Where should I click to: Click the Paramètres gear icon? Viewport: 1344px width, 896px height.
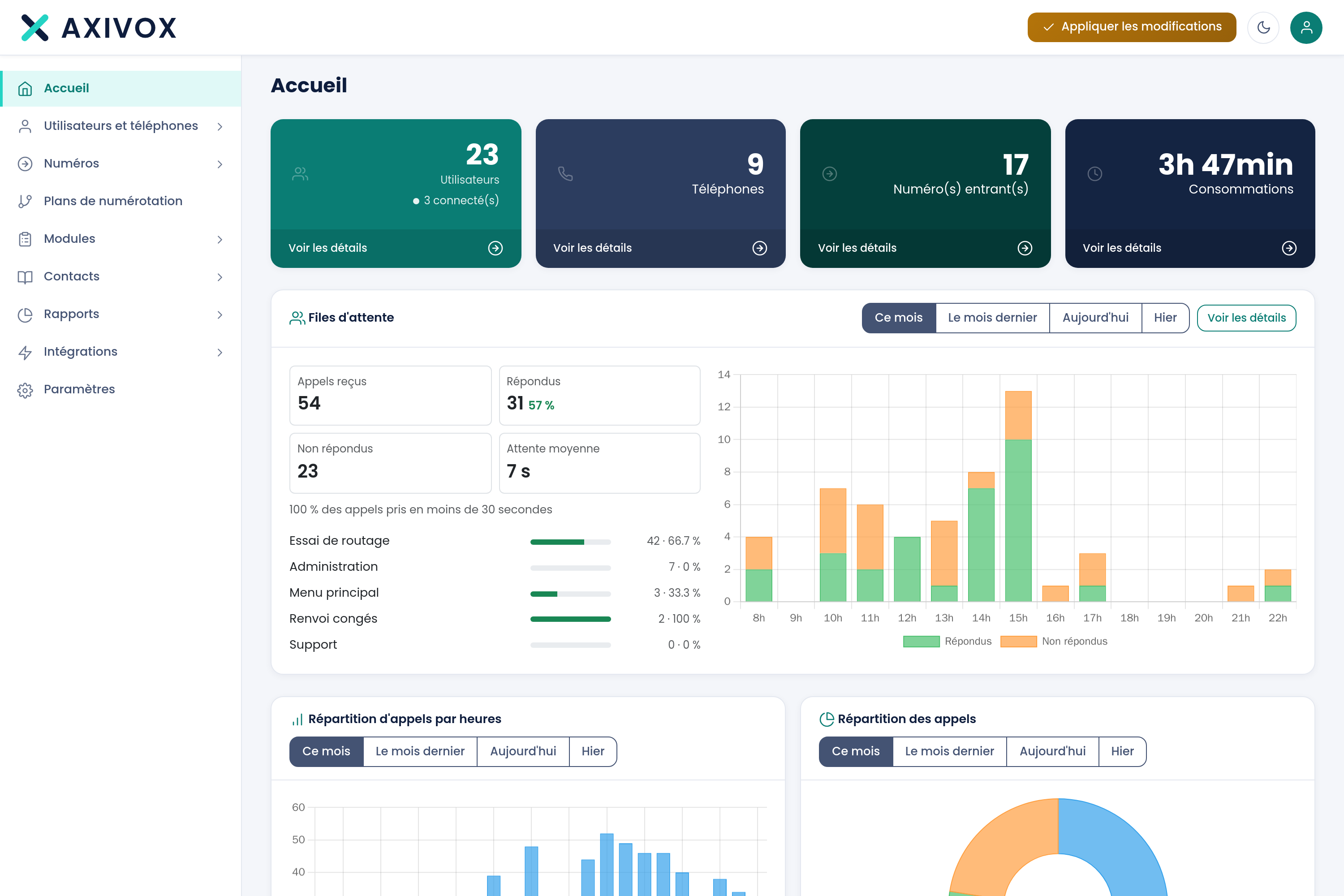25,390
